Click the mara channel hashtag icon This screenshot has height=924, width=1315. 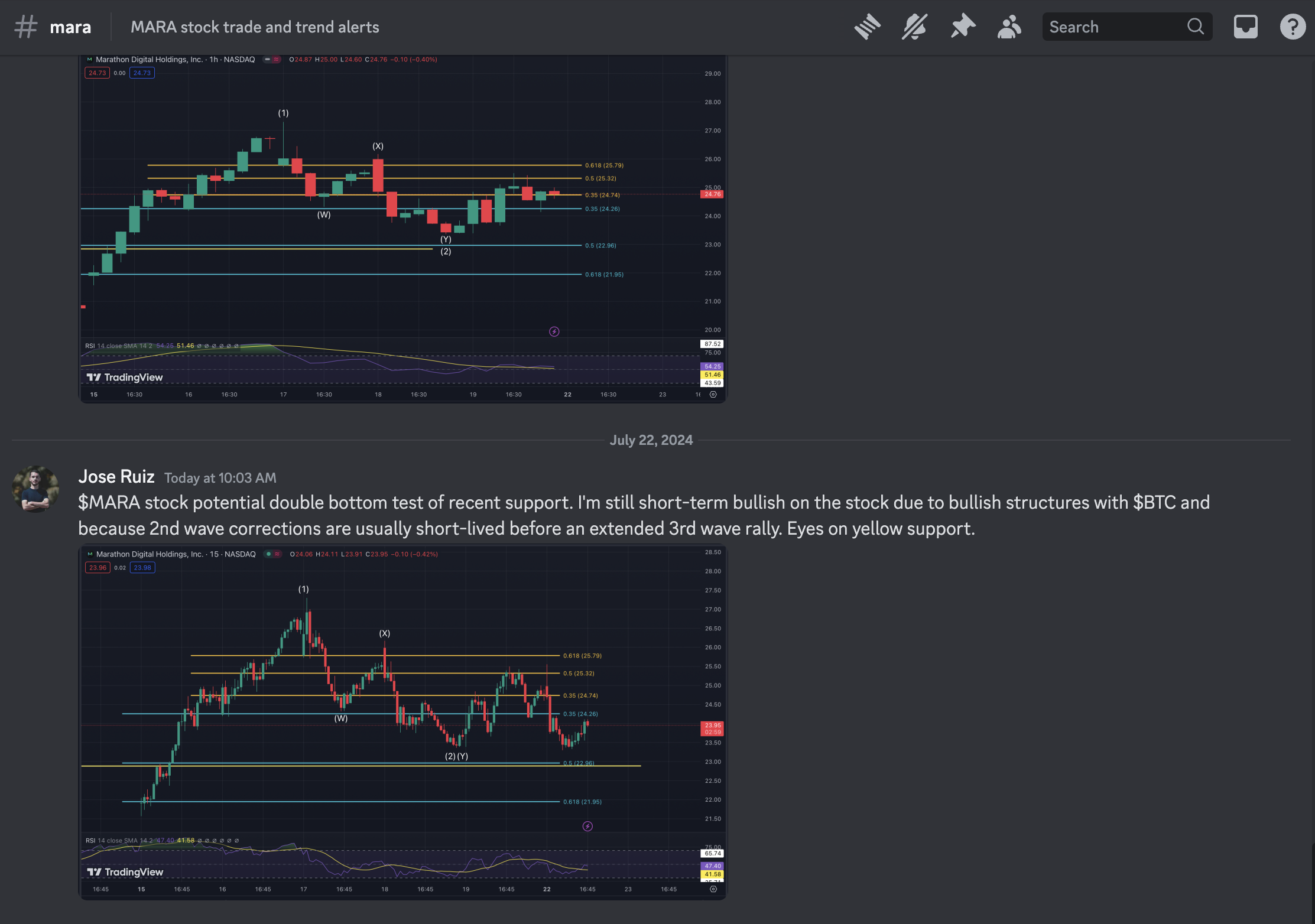point(26,27)
